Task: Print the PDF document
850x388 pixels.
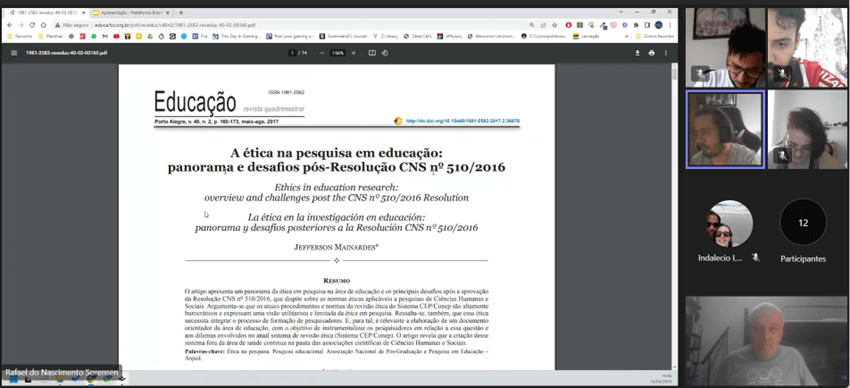Action: tap(652, 53)
